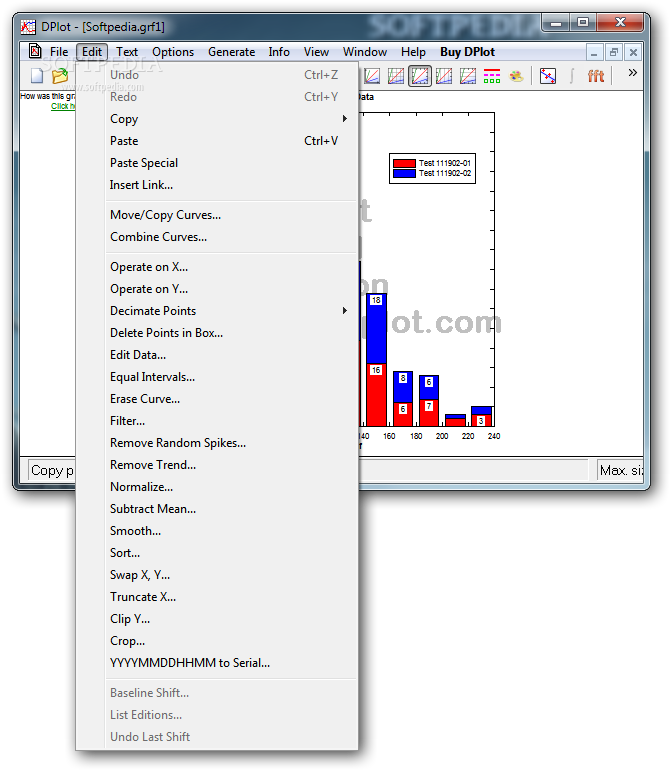Select the fifth plot scale icon
The width and height of the screenshot is (671, 771).
(x=468, y=76)
